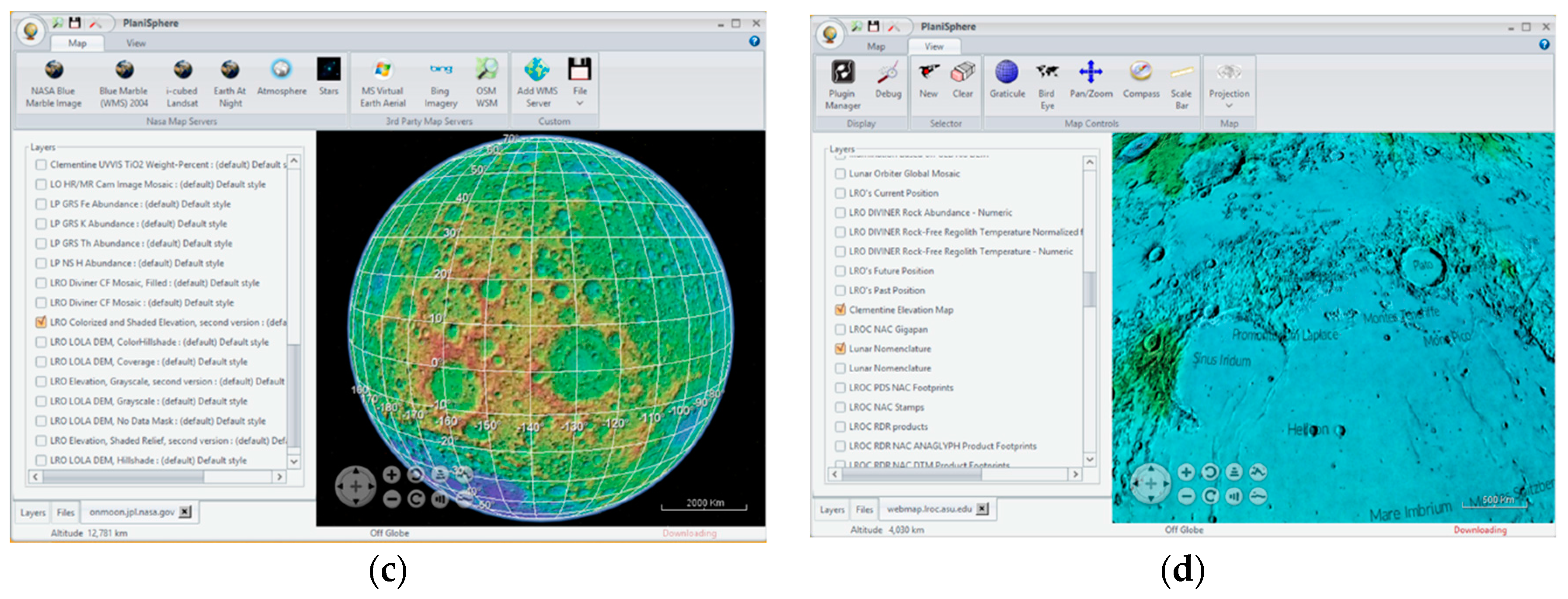Open Plugin Manager in right window
The width and height of the screenshot is (1568, 599).
pos(843,86)
